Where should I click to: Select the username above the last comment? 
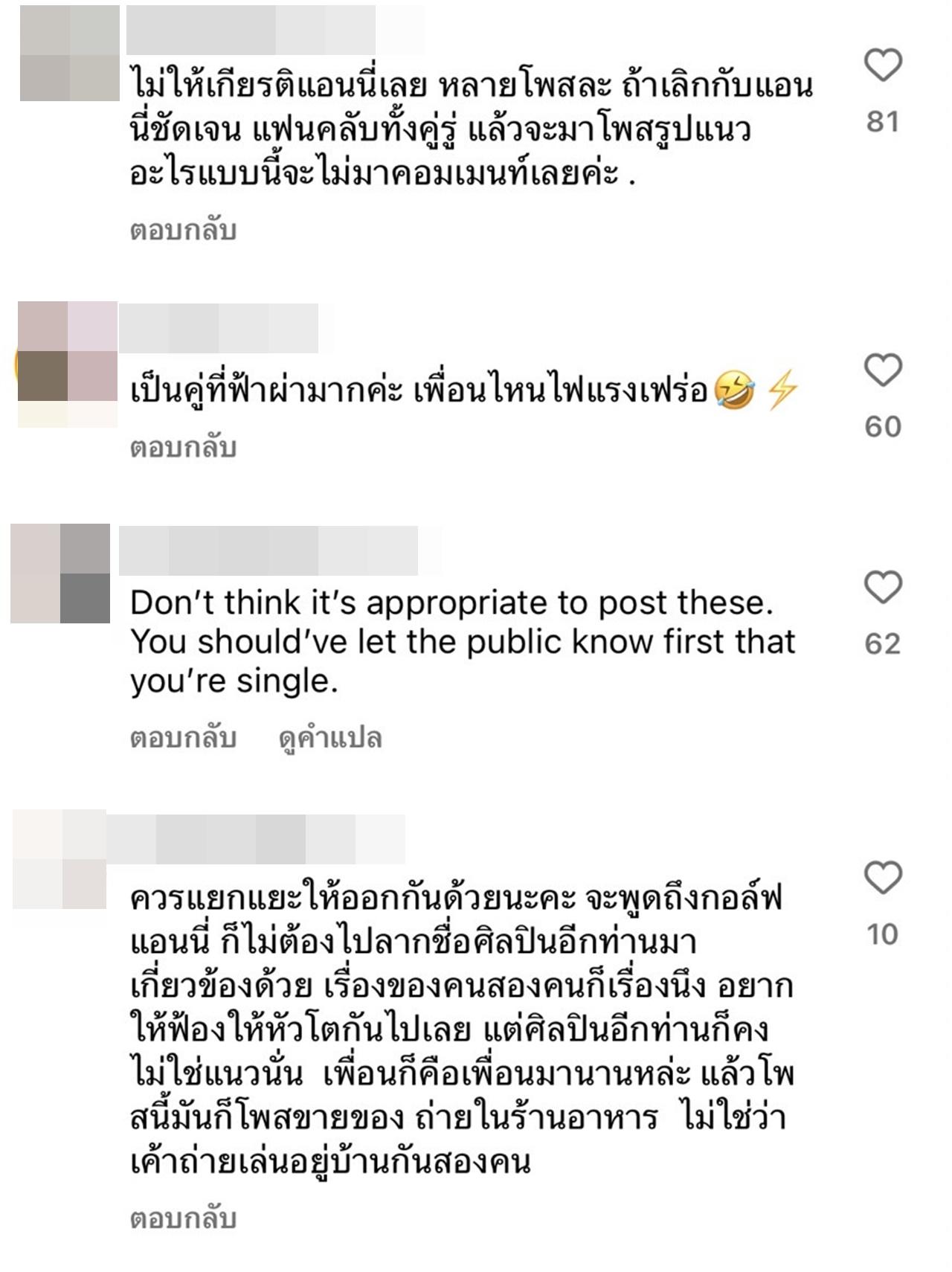tap(256, 839)
